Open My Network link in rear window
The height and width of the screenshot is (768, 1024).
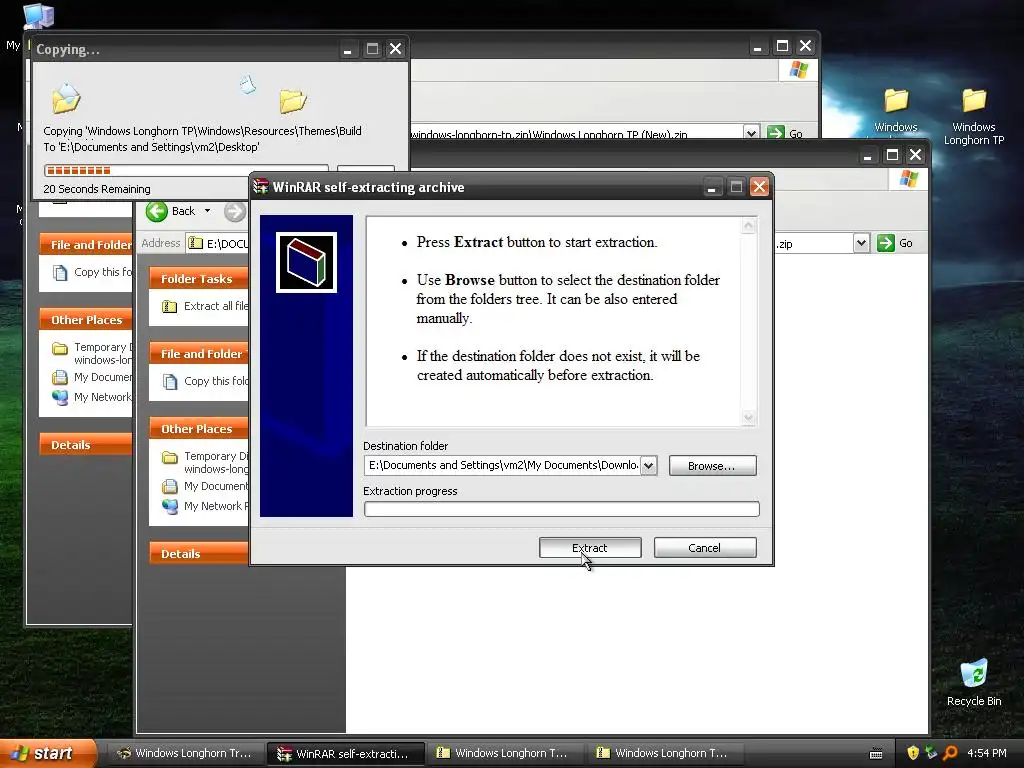pyautogui.click(x=103, y=396)
